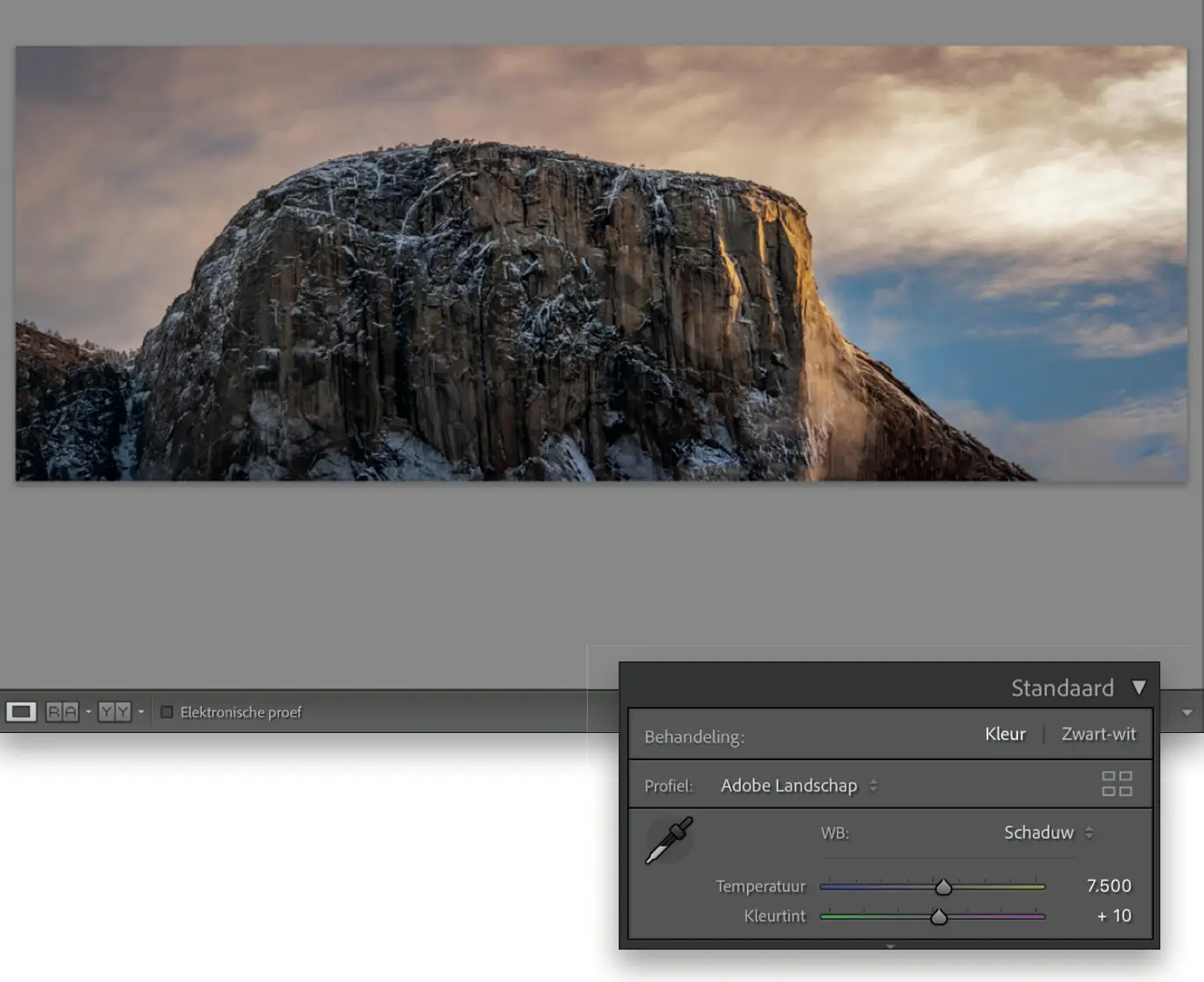Screen dimensions: 1204x982
Task: Open the dropdown arrow next to YY
Action: click(x=141, y=712)
